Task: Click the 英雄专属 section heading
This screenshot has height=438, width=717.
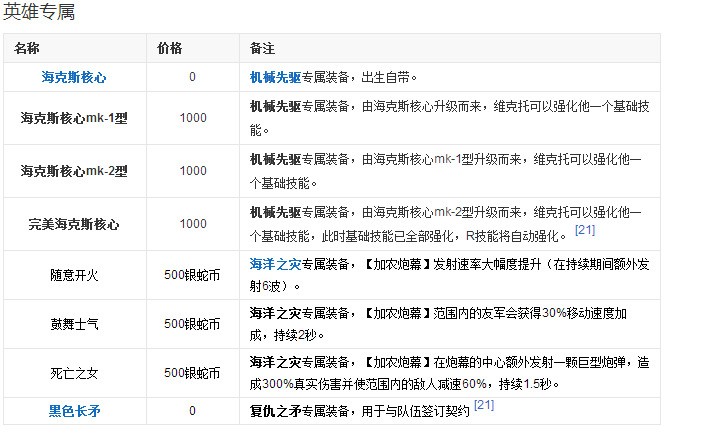Action: pyautogui.click(x=39, y=12)
